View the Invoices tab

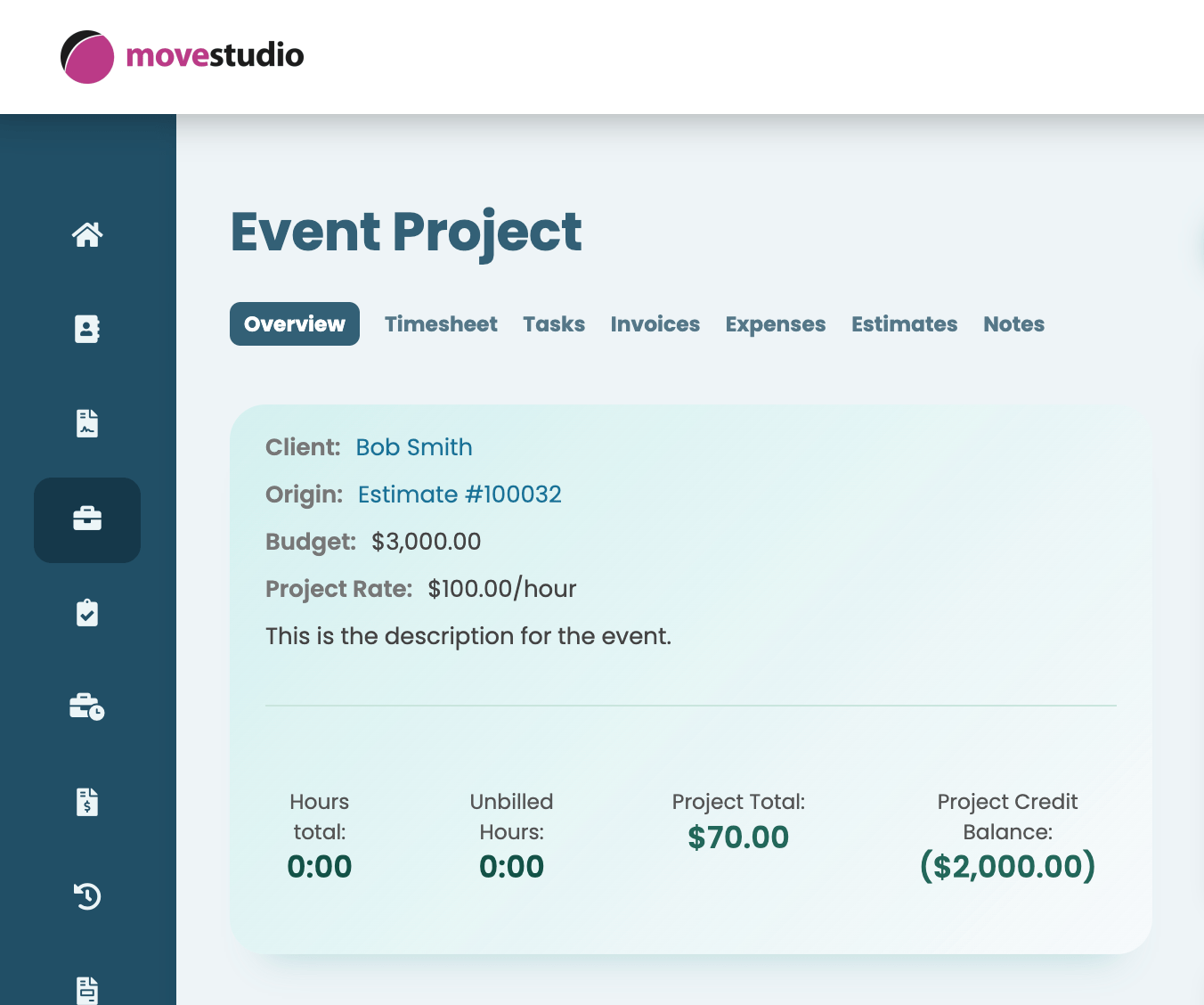click(655, 324)
